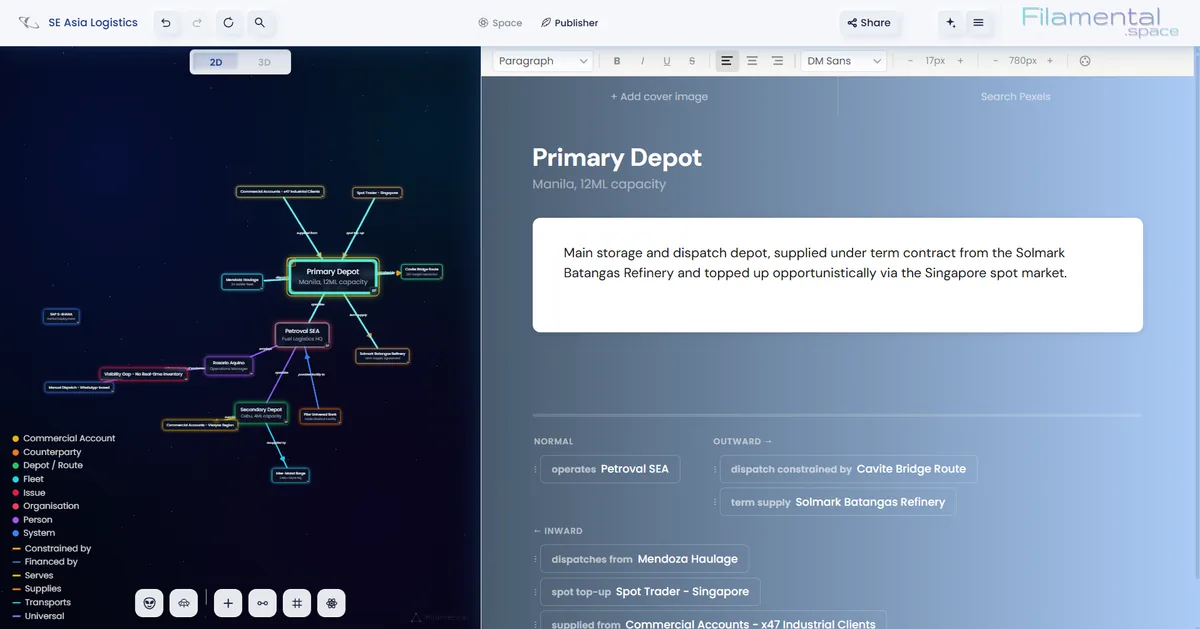Decrease the font size
Screen dimensions: 1200x629
910,61
